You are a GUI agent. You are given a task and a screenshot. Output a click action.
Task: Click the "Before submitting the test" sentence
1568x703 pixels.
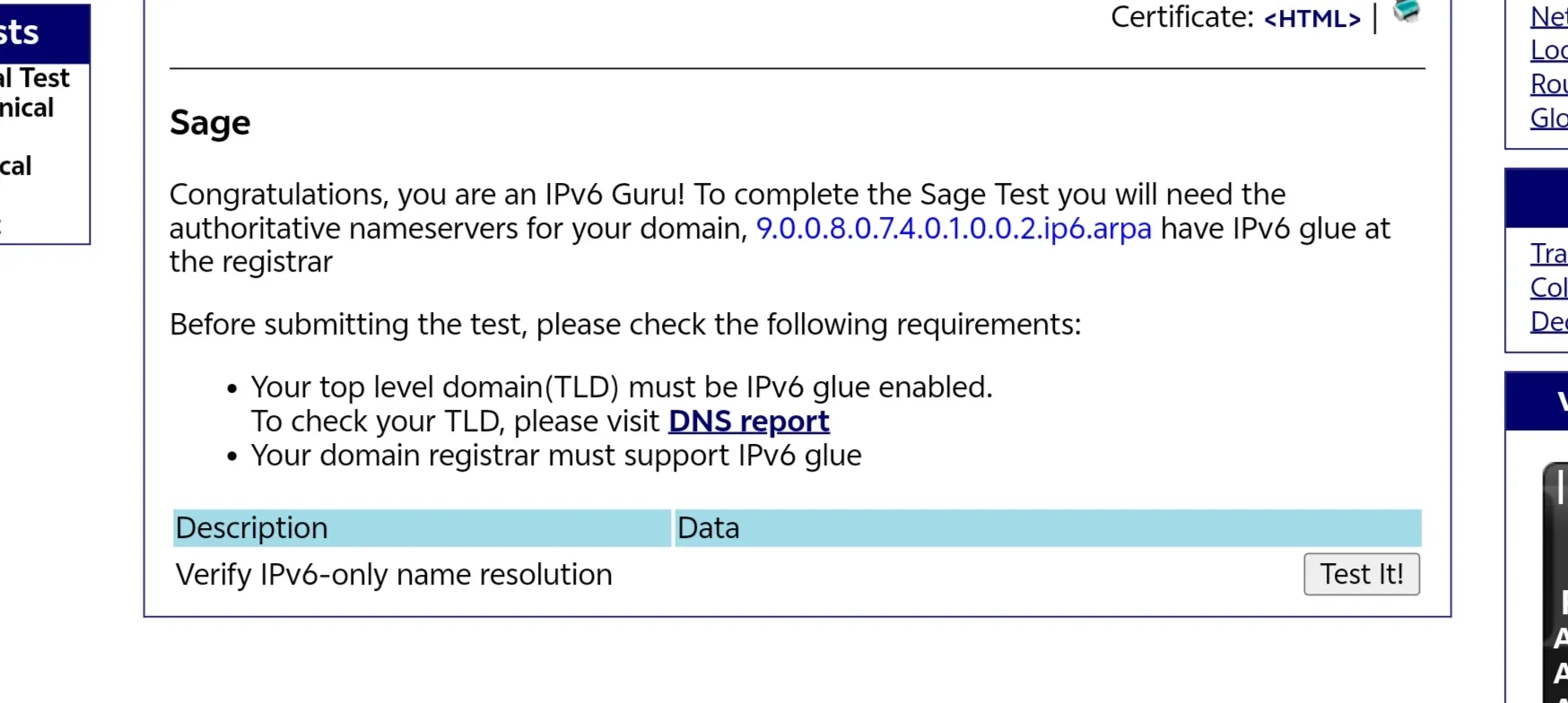(x=625, y=325)
